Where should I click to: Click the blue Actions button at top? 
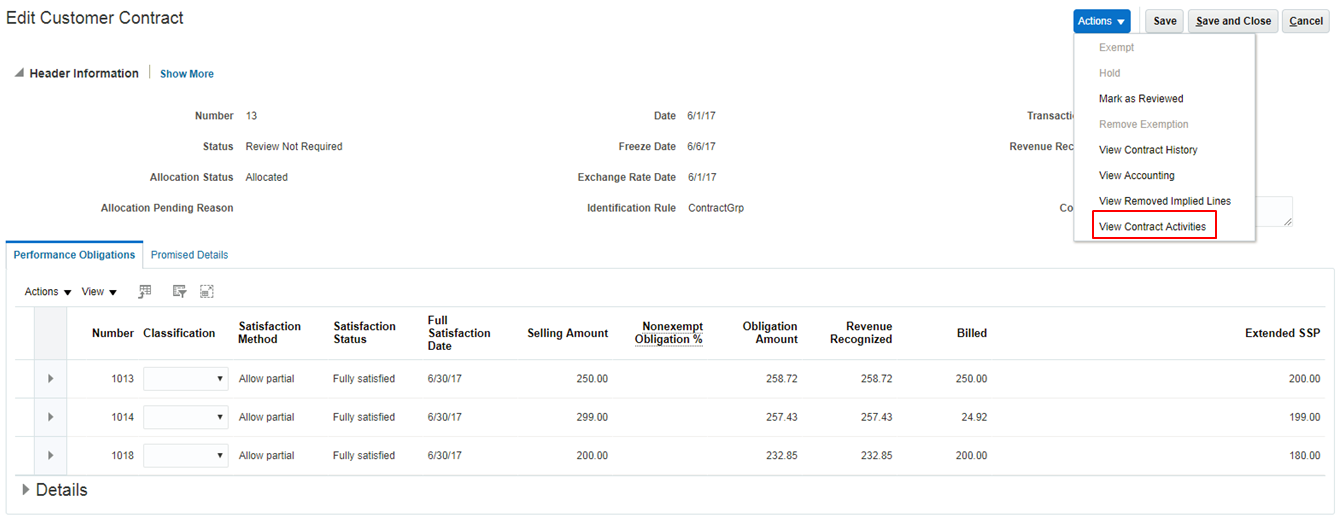click(1102, 21)
